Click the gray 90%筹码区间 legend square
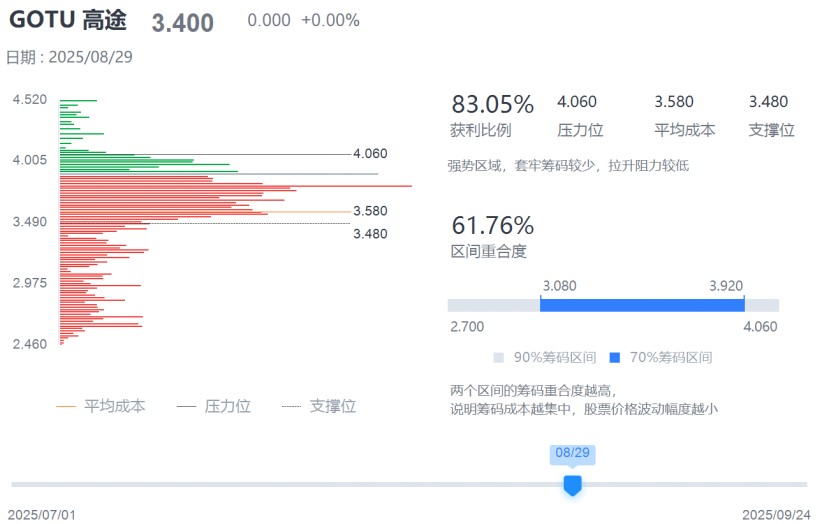The image size is (829, 524). click(x=499, y=358)
